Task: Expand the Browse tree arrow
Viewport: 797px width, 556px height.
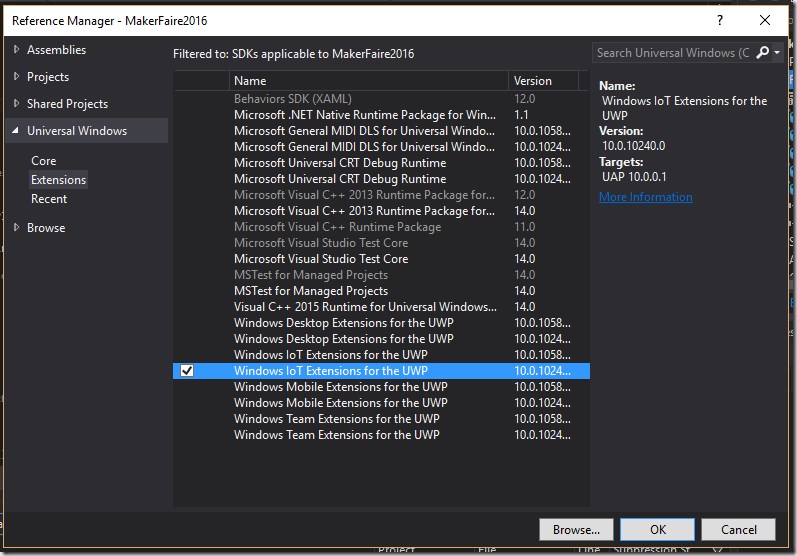Action: [16, 227]
